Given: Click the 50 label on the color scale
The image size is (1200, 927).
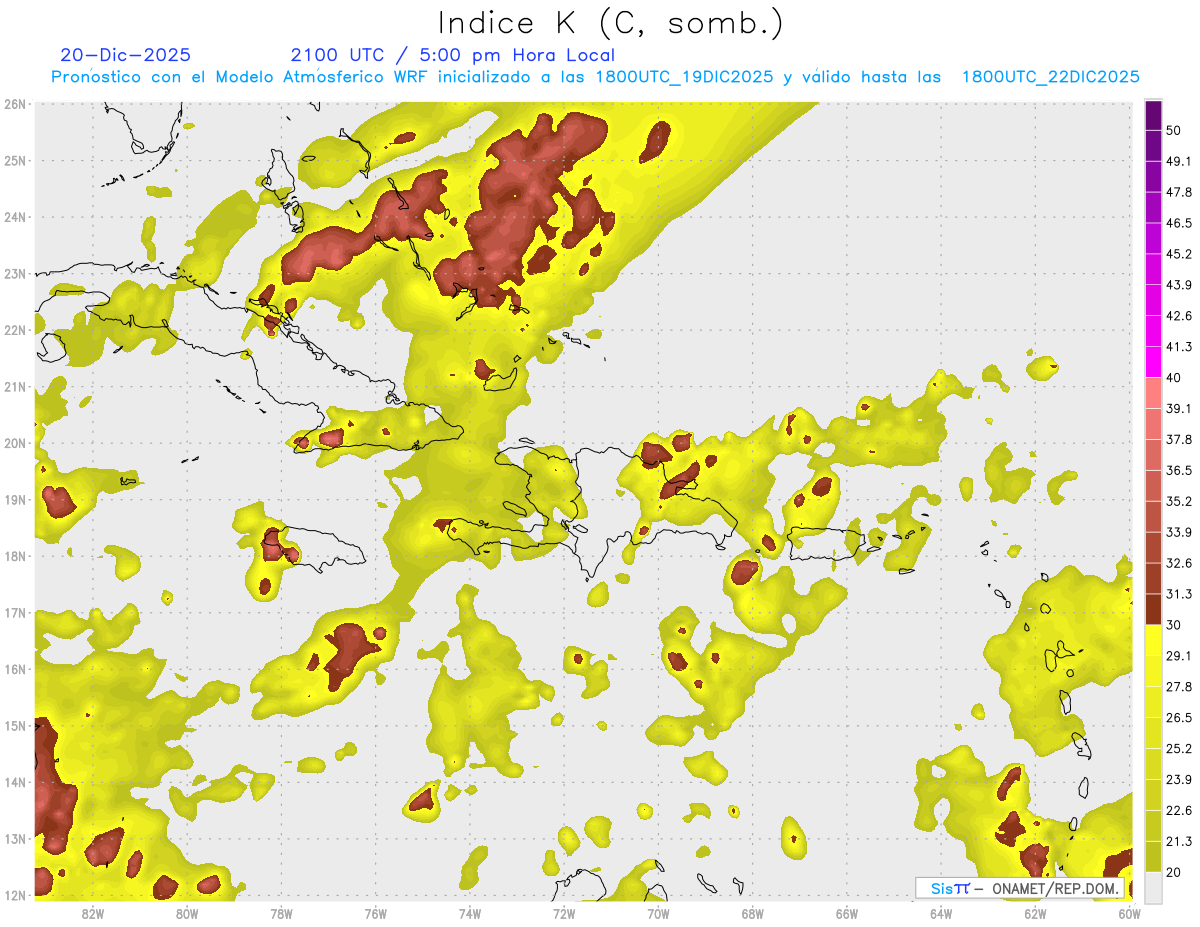Looking at the screenshot, I should (x=1174, y=130).
